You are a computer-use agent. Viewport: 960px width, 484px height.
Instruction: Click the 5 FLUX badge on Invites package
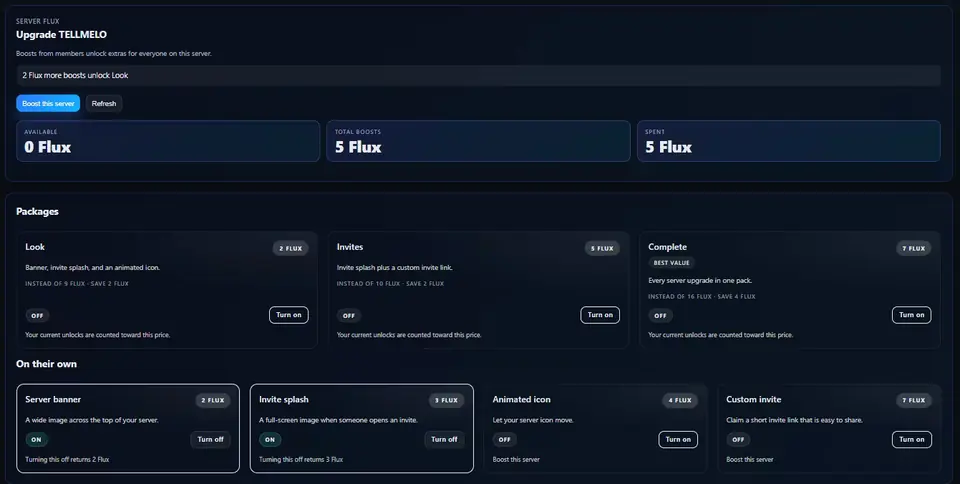click(x=602, y=248)
